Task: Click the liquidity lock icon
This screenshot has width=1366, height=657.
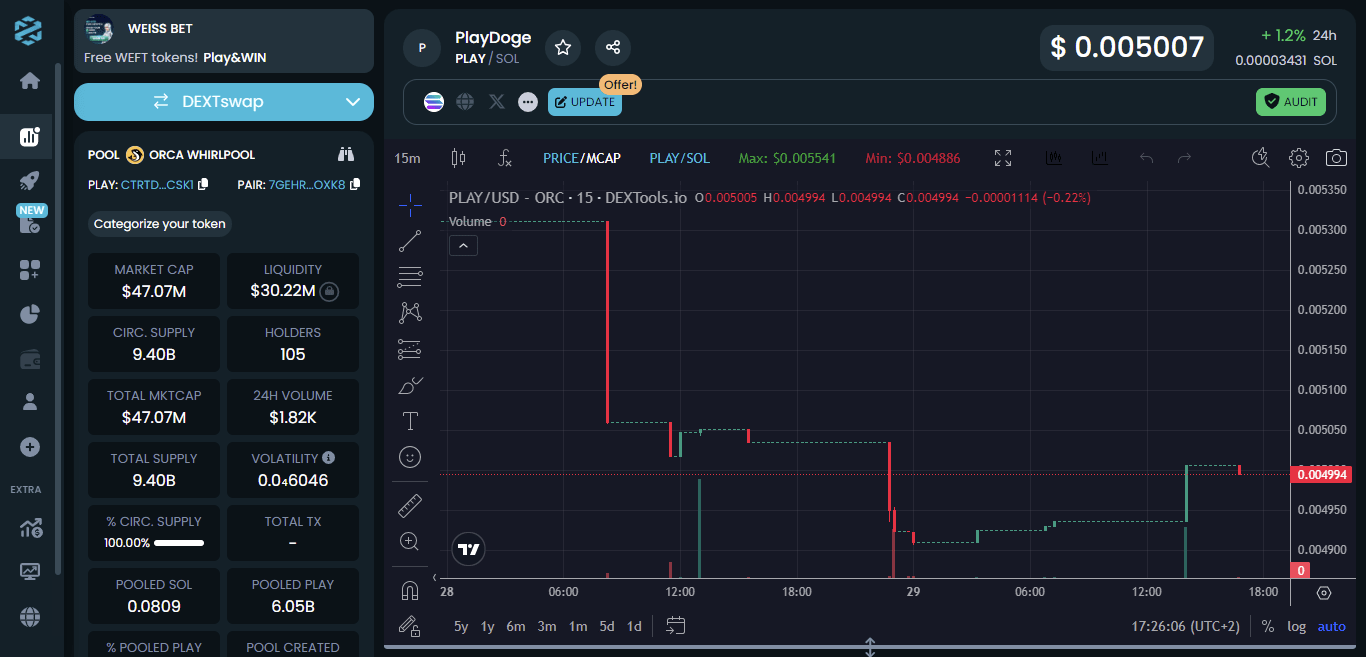Action: 329,292
